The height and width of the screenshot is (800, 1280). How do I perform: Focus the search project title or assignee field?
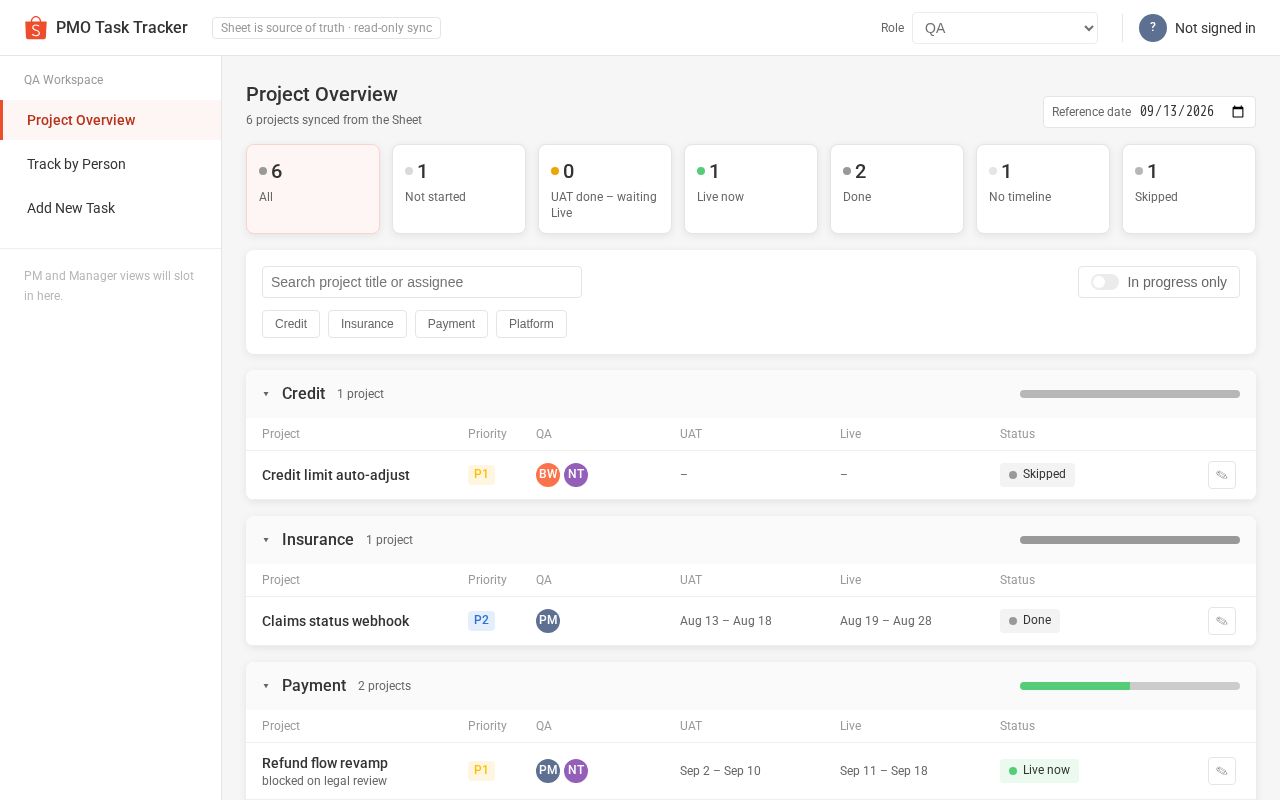pyautogui.click(x=422, y=282)
